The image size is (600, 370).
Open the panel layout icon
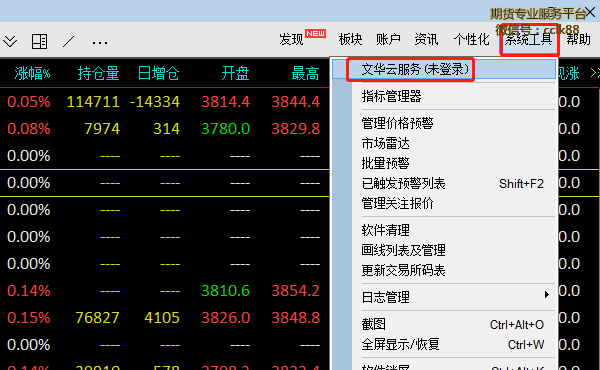point(39,41)
